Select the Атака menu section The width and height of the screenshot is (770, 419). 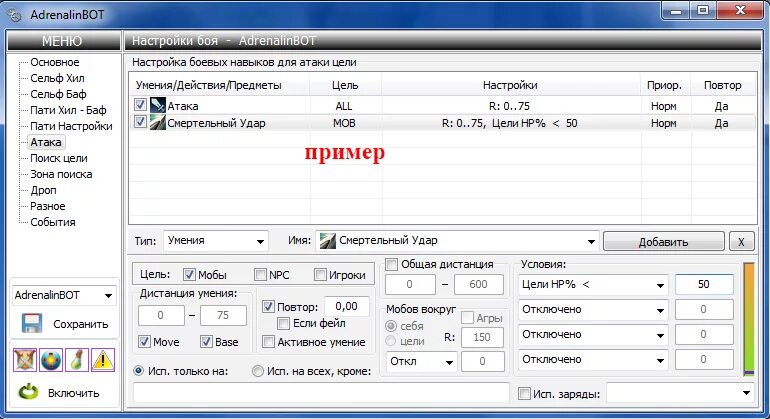coord(46,142)
